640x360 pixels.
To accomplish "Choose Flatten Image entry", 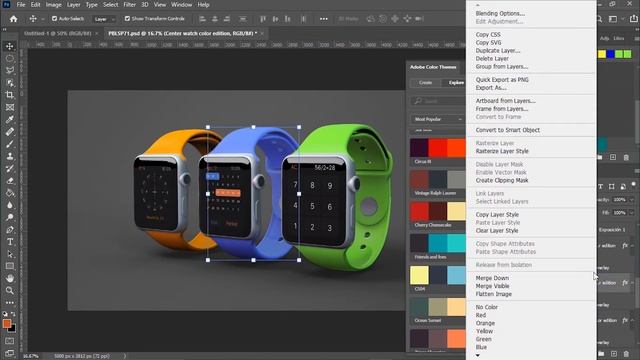I will [x=493, y=294].
